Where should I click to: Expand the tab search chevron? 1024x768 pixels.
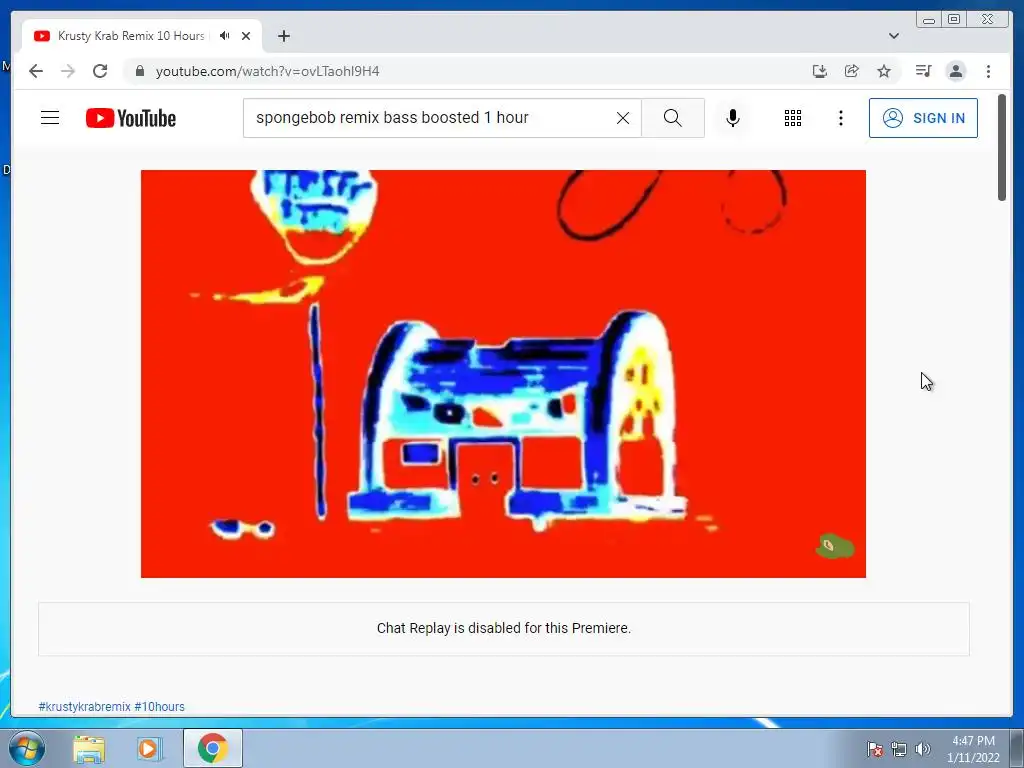coord(894,36)
